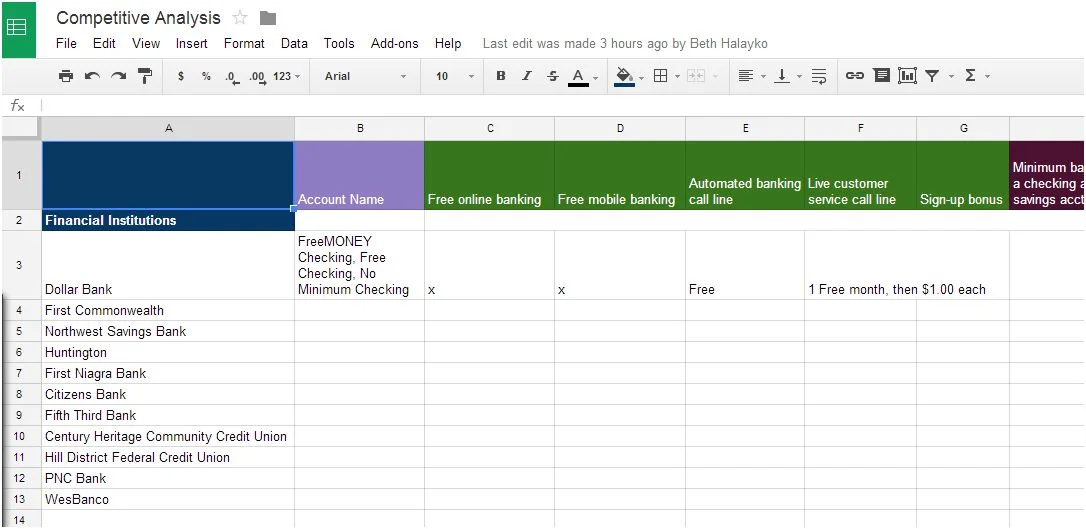The image size is (1086, 529).
Task: Select the First Commonwealth cell
Action: coord(168,310)
